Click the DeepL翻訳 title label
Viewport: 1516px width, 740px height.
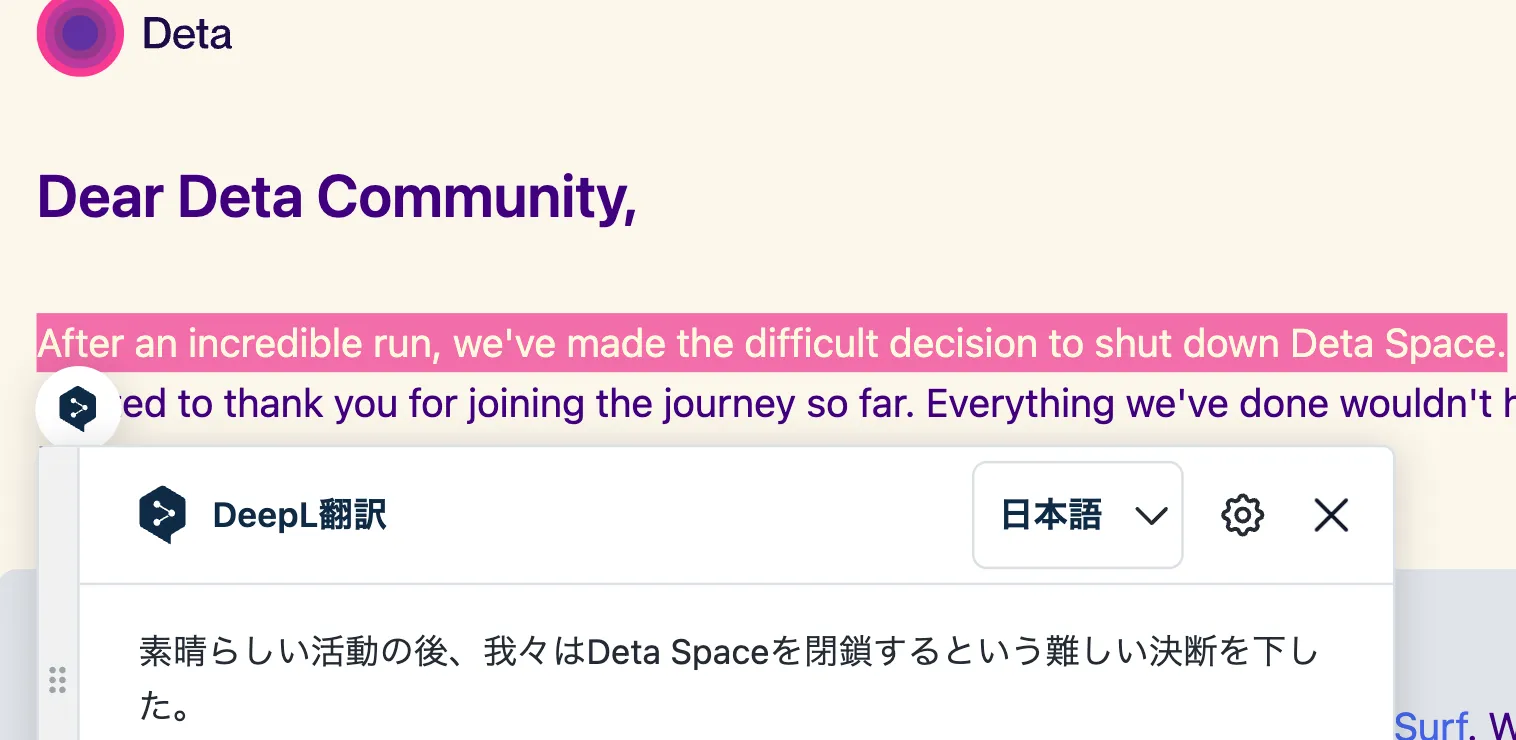click(x=299, y=516)
